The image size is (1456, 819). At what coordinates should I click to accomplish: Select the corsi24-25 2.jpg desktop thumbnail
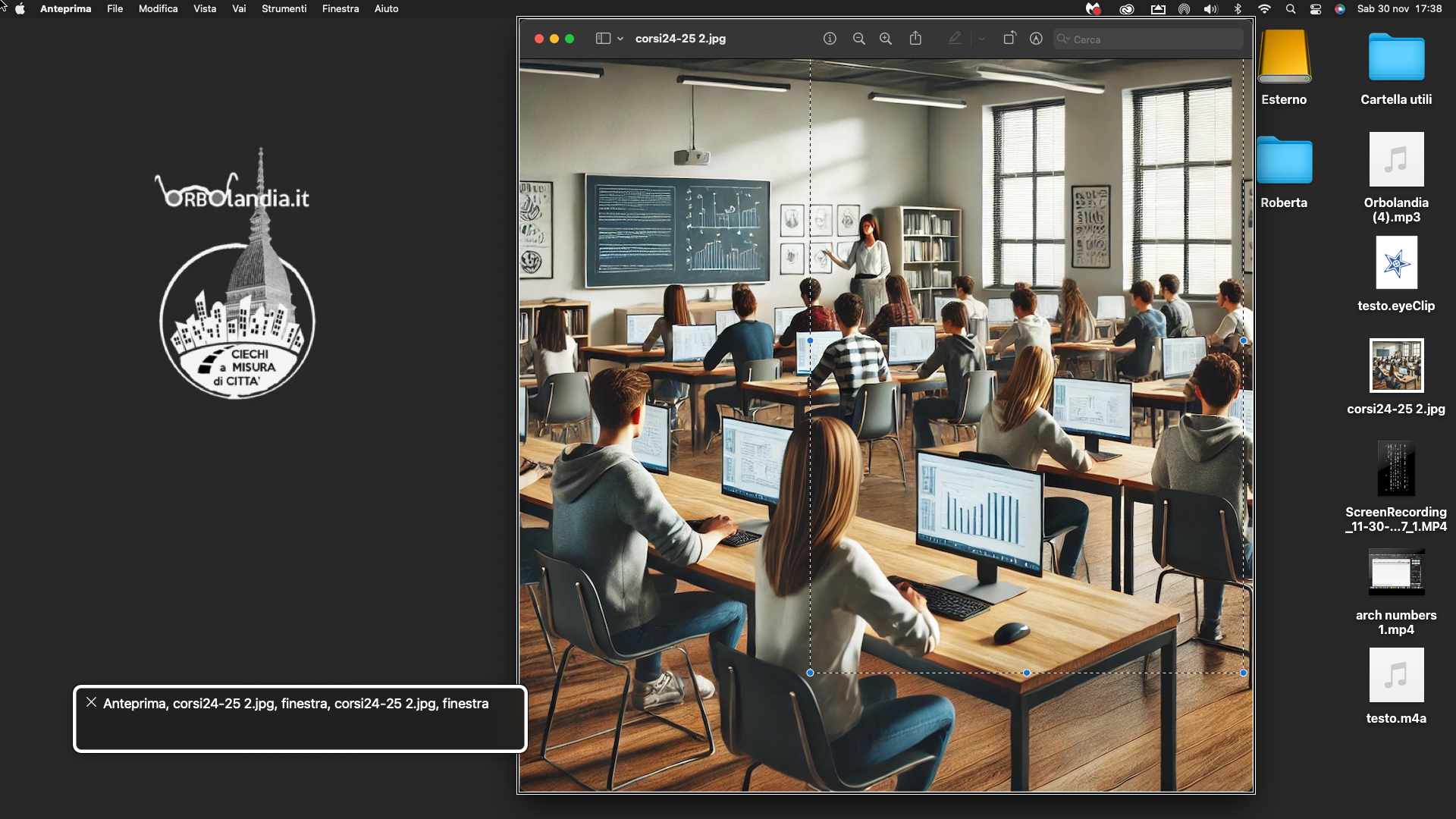tap(1396, 366)
